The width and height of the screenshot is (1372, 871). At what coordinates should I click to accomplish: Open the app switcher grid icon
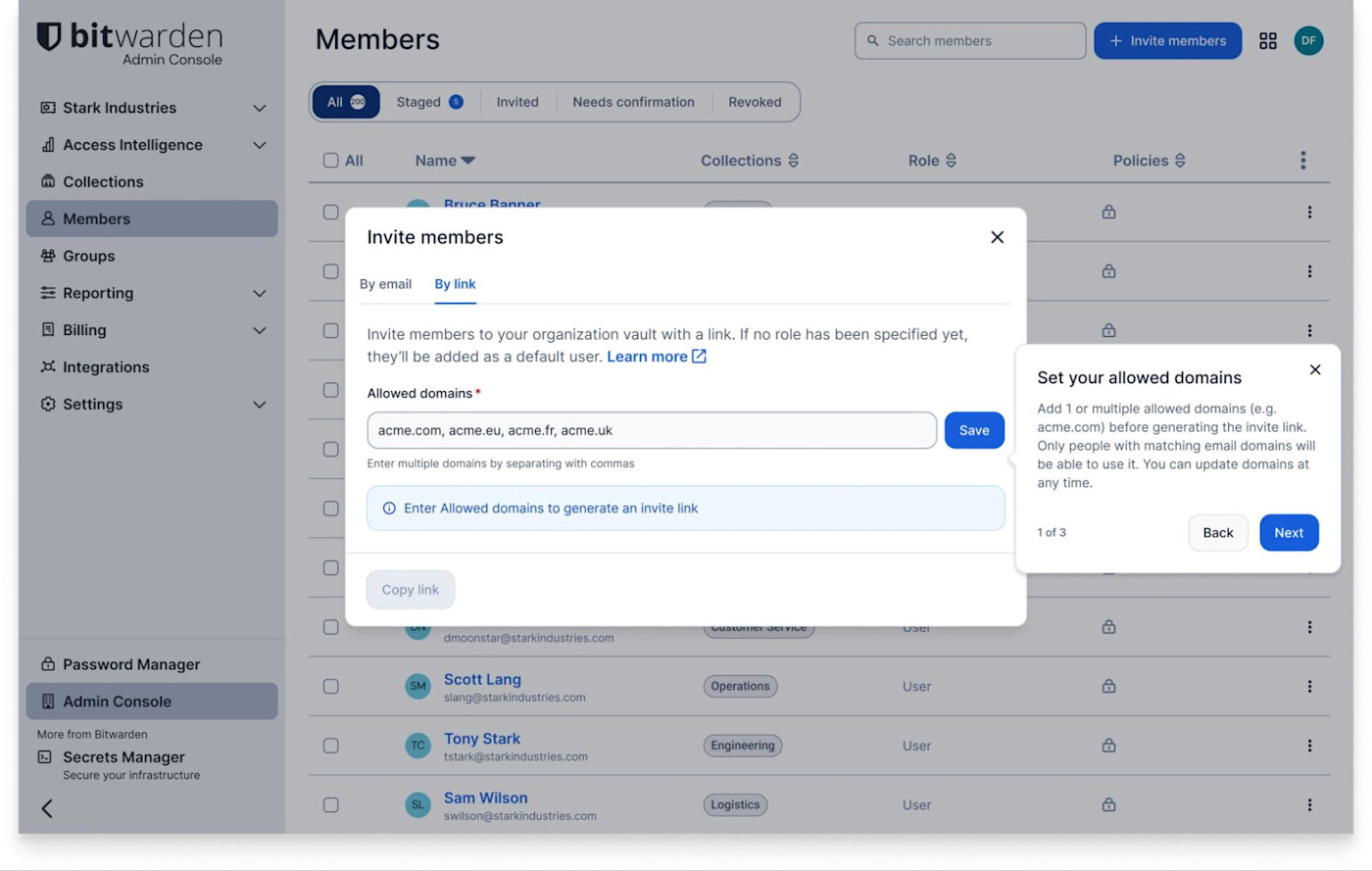pyautogui.click(x=1268, y=40)
